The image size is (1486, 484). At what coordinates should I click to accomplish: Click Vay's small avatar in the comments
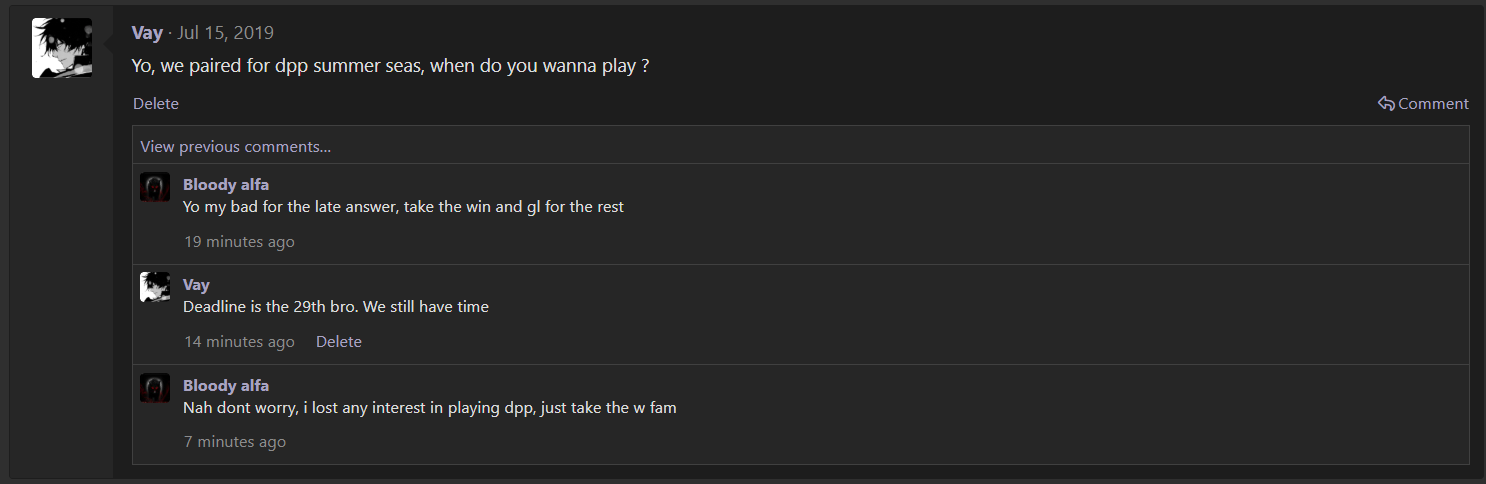coord(155,287)
